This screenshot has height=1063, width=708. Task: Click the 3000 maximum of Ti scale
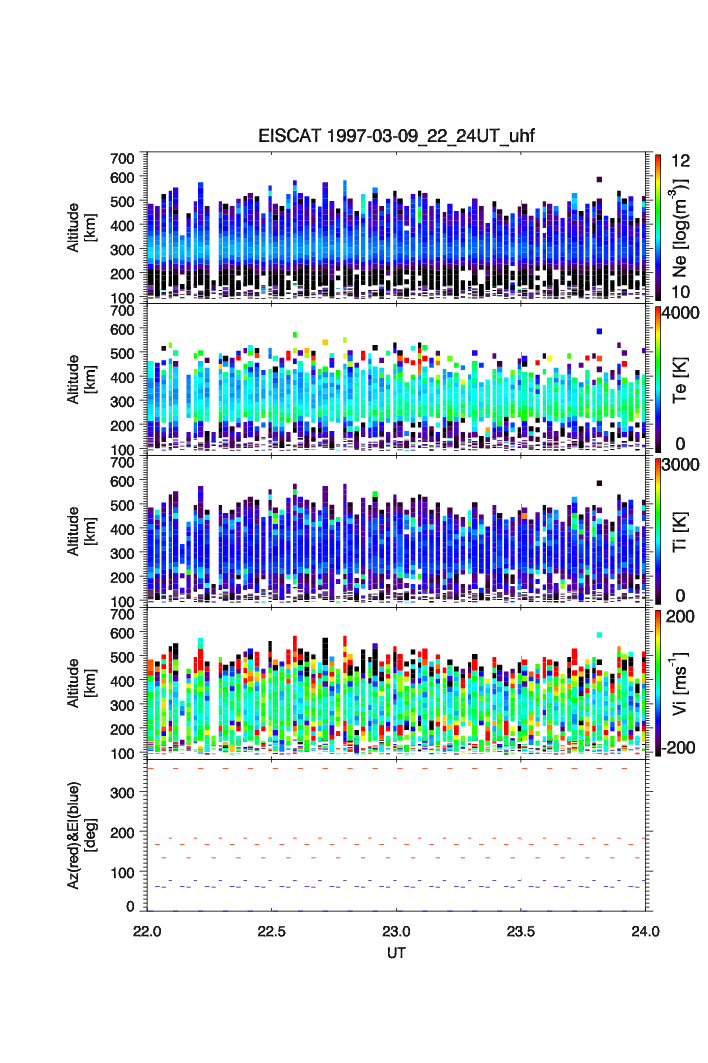point(681,464)
